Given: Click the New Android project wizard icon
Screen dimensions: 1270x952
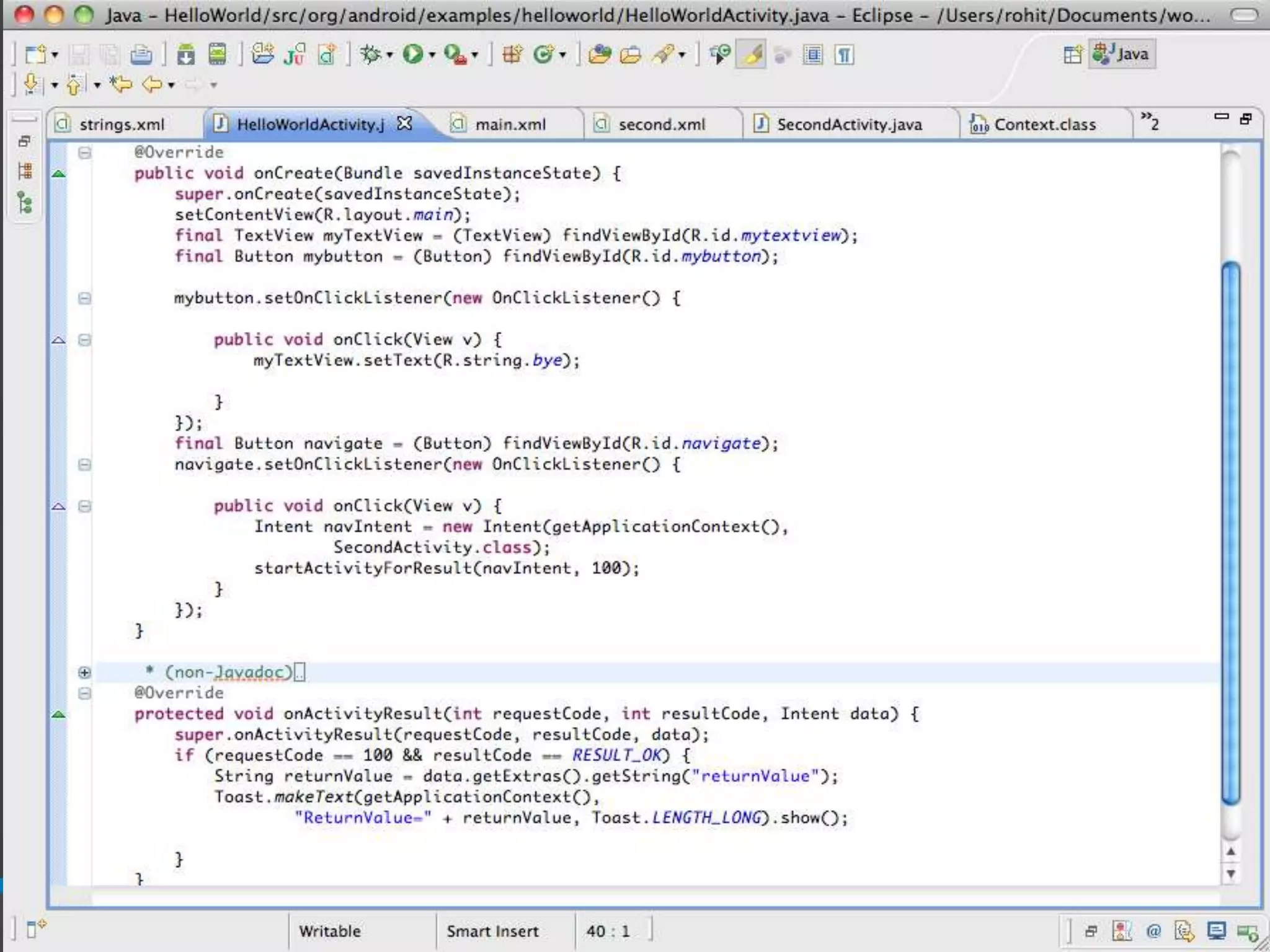Looking at the screenshot, I should 262,55.
